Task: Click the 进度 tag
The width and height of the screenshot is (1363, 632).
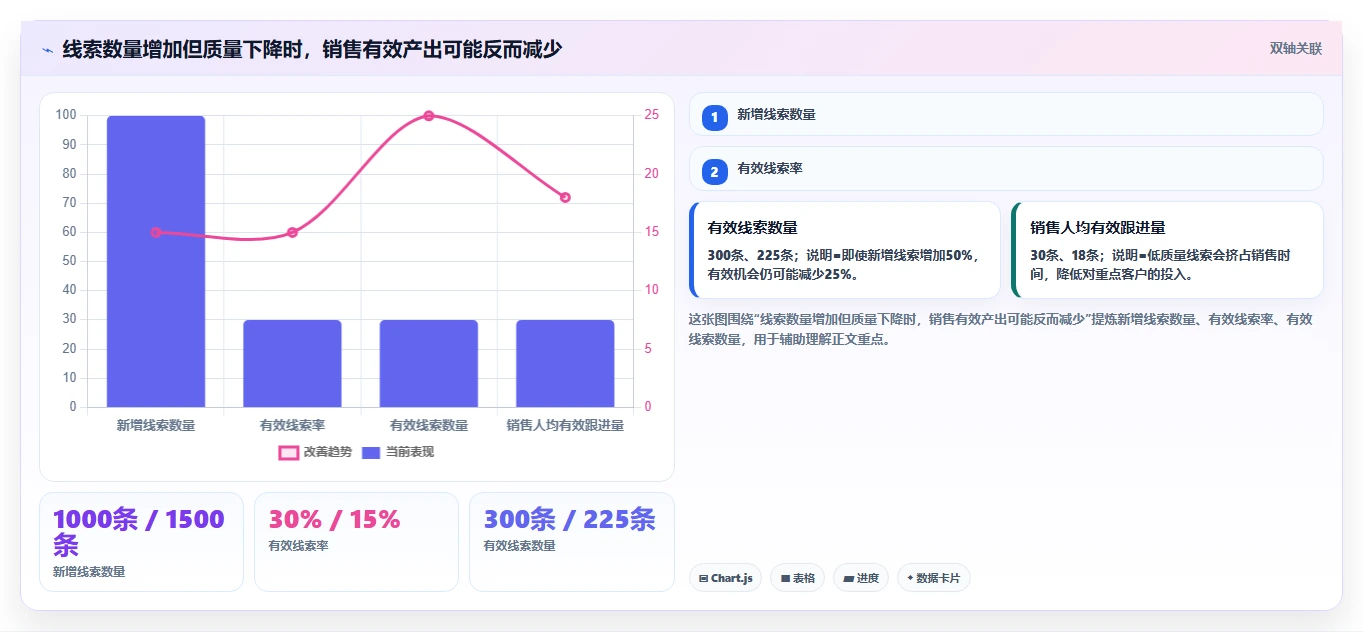Action: pyautogui.click(x=860, y=578)
